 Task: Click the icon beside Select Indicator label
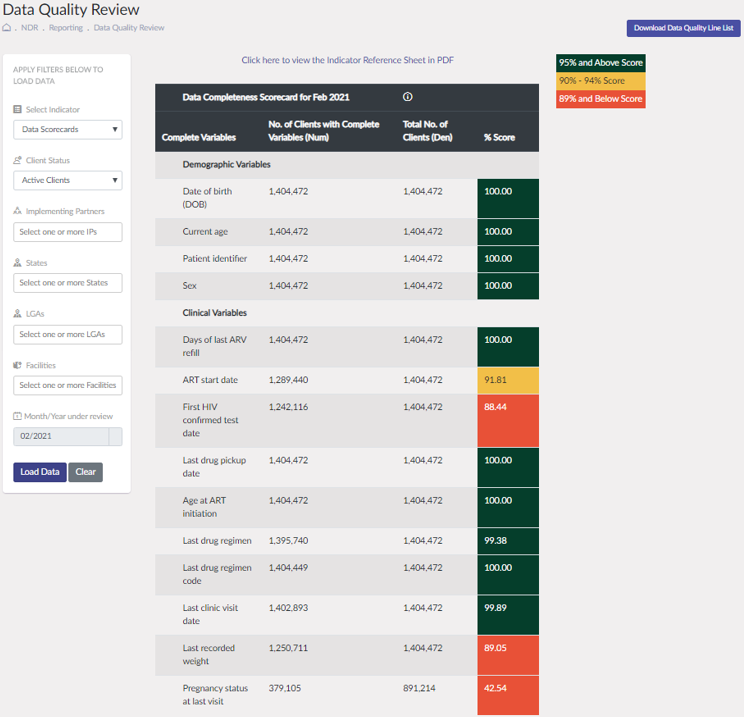[18, 109]
